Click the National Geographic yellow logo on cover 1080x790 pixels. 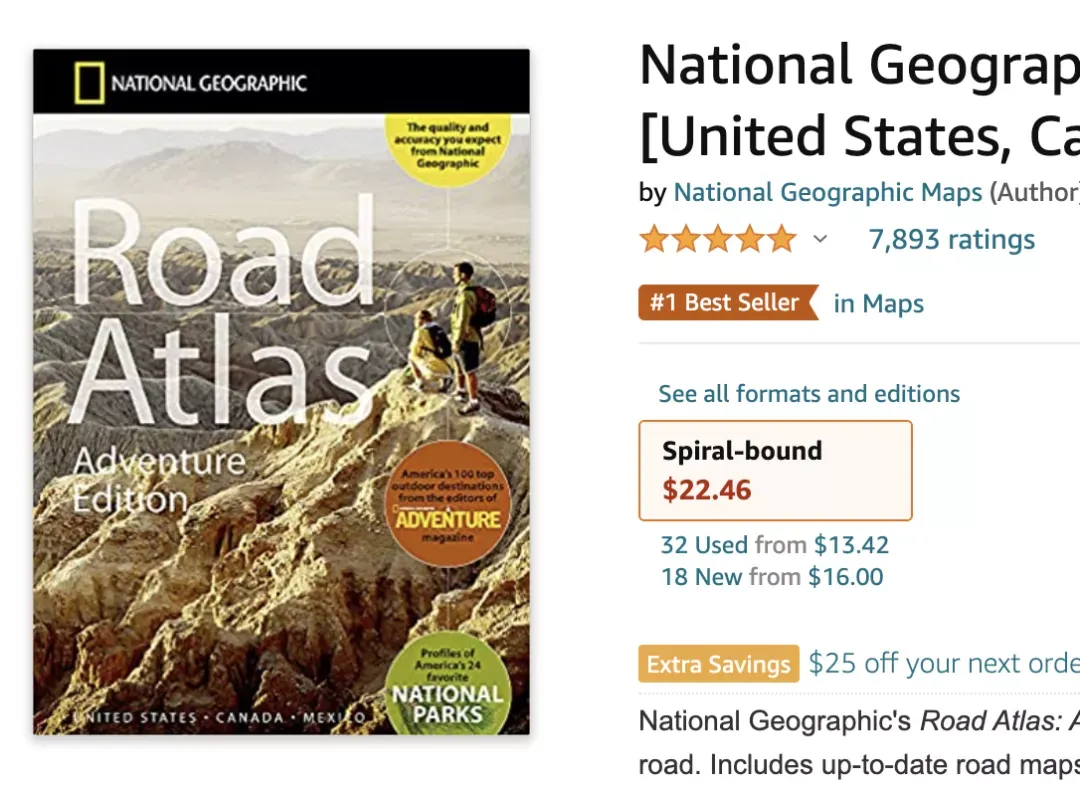pos(89,83)
